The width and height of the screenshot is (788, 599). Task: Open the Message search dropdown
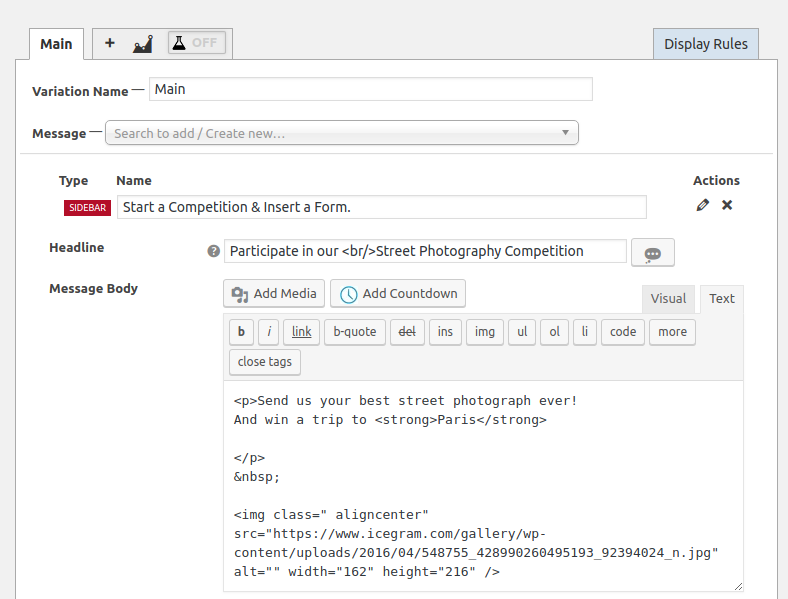[342, 133]
